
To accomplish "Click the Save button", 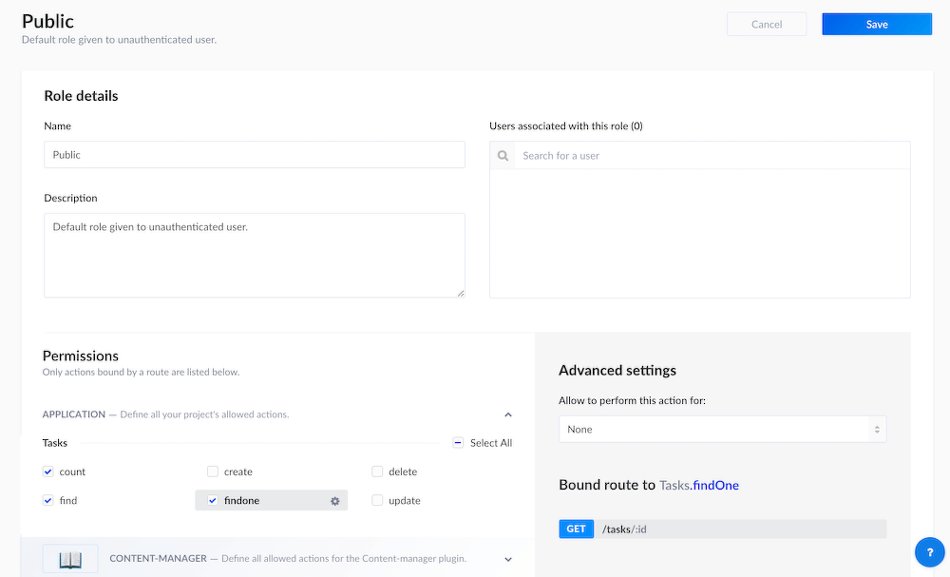I will point(876,25).
